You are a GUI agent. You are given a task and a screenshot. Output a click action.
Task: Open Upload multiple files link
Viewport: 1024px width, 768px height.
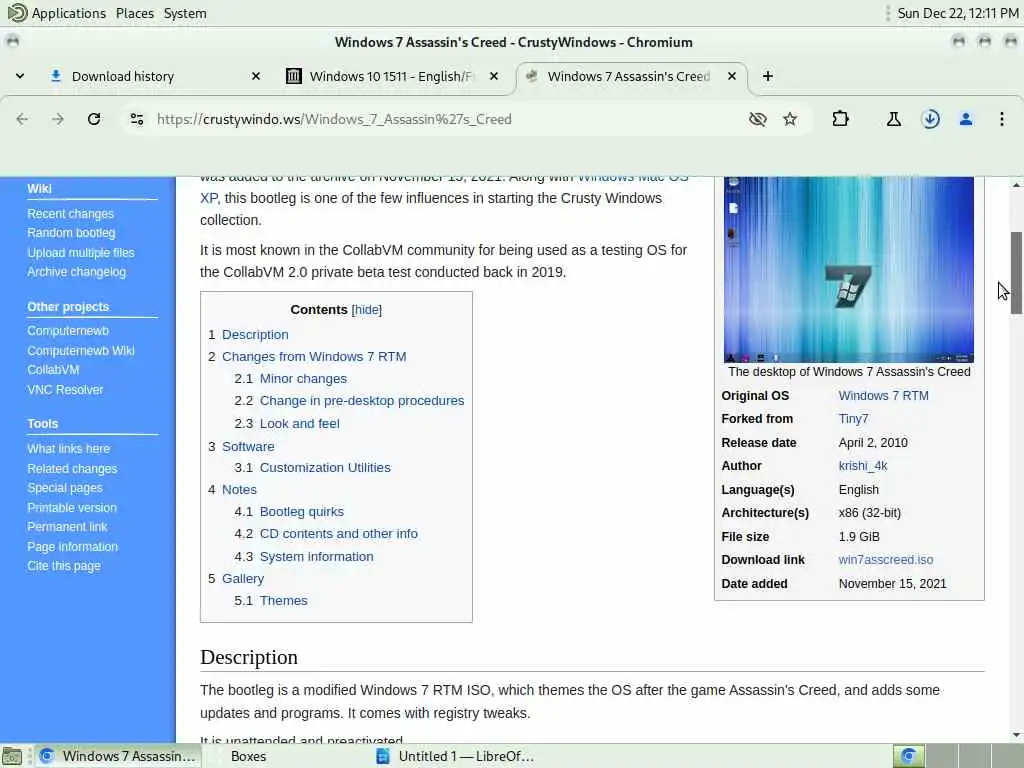(81, 253)
